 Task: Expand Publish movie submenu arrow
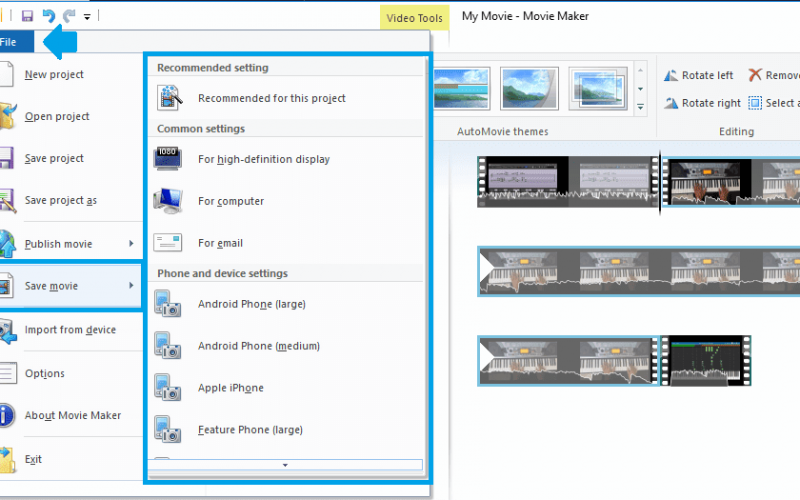[131, 244]
